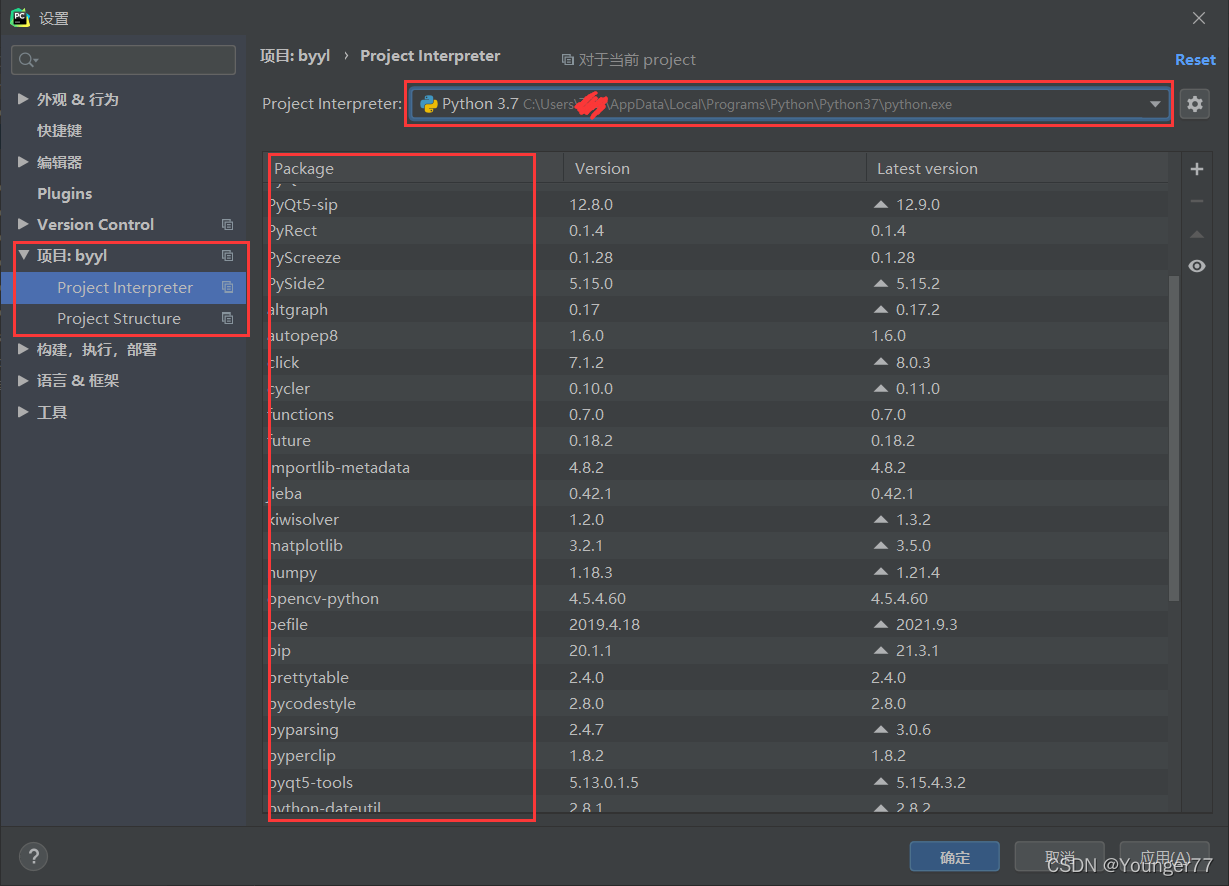Viewport: 1229px width, 886px height.
Task: Click the search magnifier icon in settings
Action: point(28,60)
